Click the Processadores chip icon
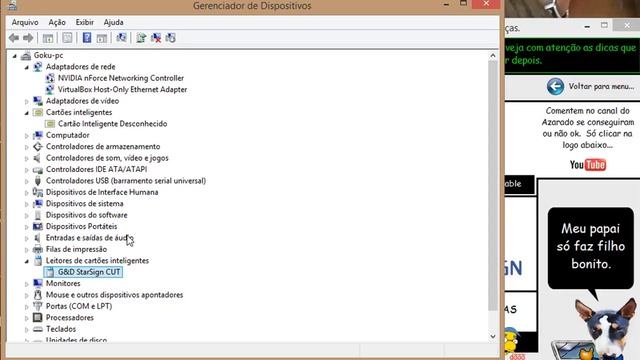Screen dimensions: 640x360 (38, 318)
